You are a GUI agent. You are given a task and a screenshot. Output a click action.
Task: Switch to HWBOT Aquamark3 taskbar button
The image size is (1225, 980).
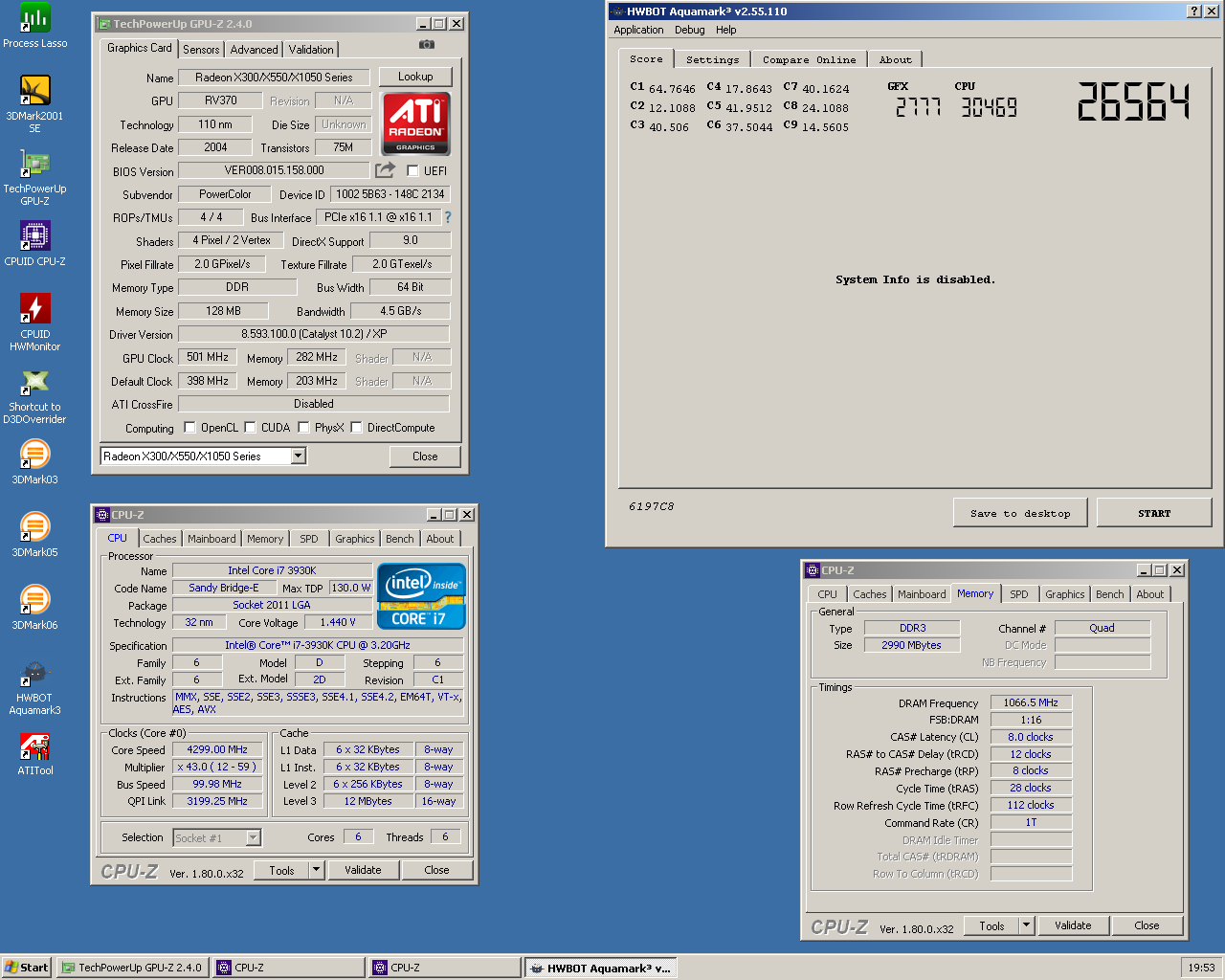click(601, 968)
